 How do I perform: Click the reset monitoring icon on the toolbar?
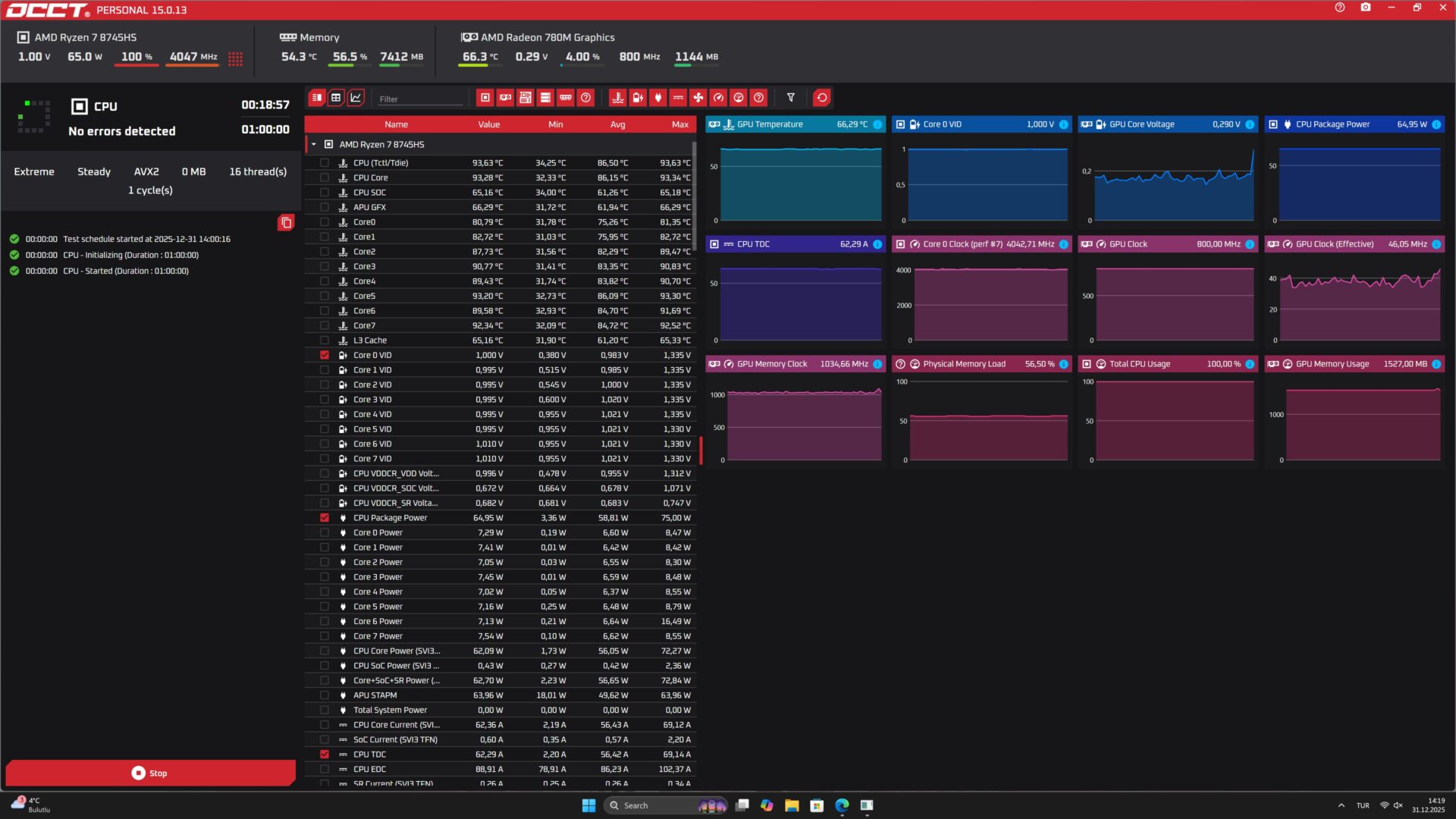pyautogui.click(x=822, y=98)
